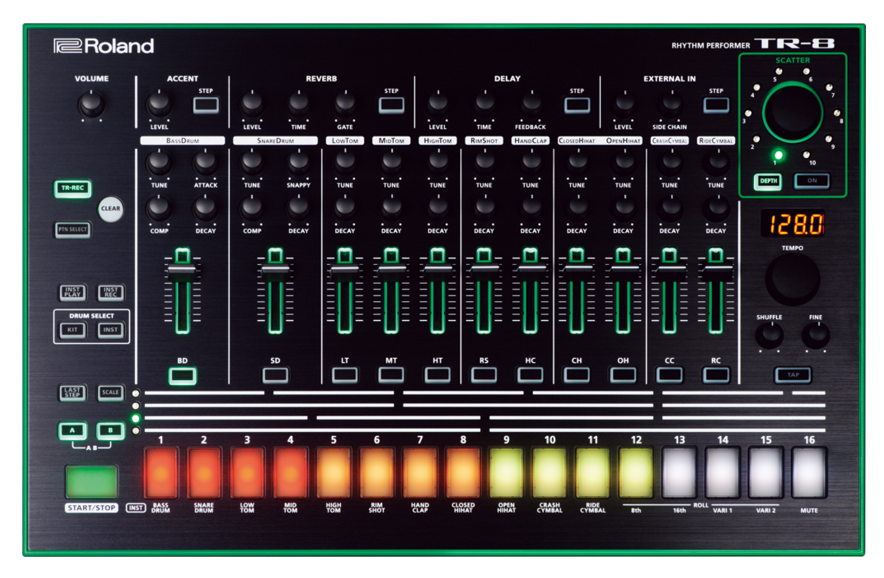This screenshot has height=578, width=884.
Task: Select the RC instrument button
Action: pyautogui.click(x=716, y=375)
